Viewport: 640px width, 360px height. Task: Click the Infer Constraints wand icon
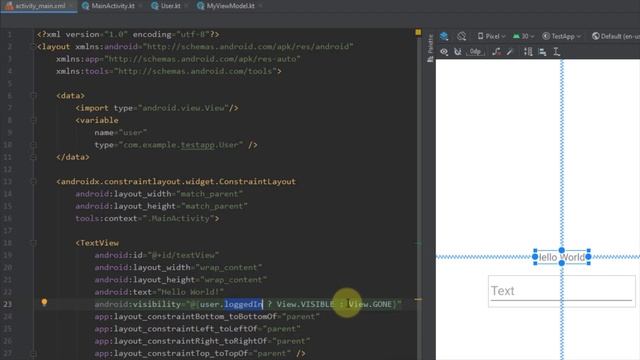(x=510, y=52)
